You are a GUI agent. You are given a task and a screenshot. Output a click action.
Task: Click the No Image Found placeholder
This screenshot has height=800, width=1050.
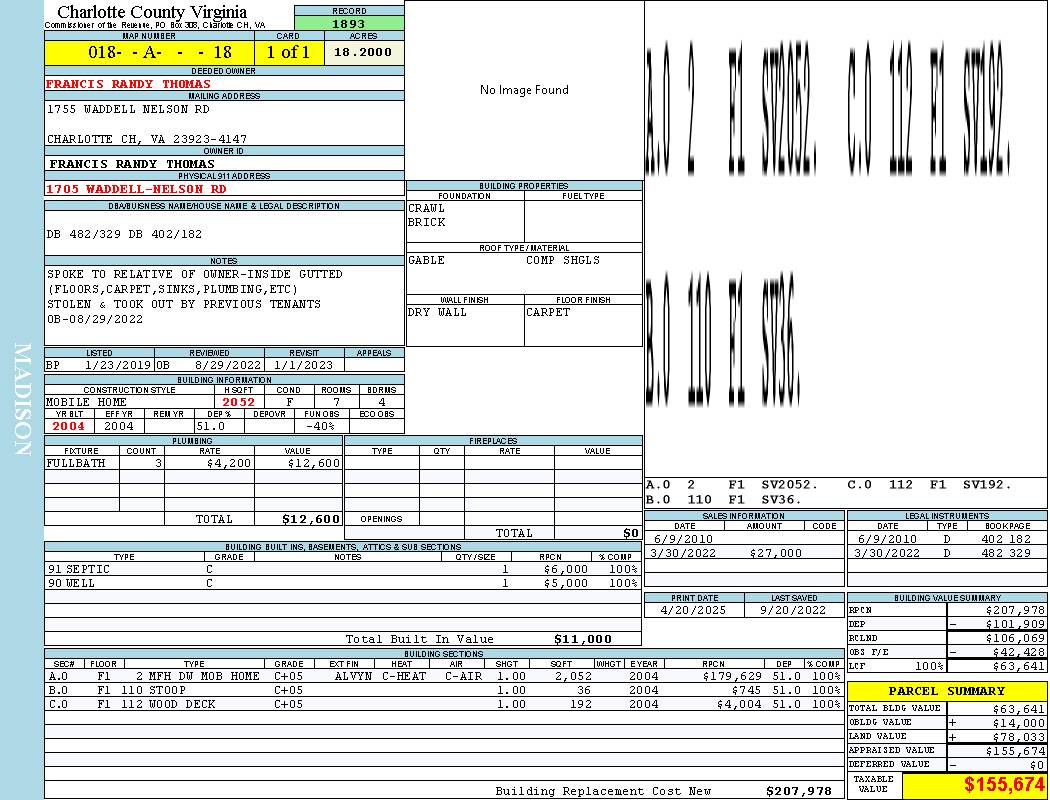524,90
